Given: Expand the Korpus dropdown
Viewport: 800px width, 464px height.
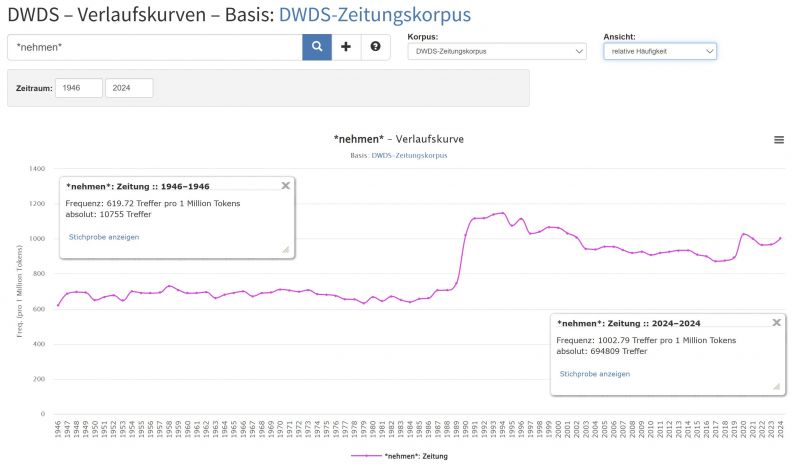Looking at the screenshot, I should [x=496, y=51].
